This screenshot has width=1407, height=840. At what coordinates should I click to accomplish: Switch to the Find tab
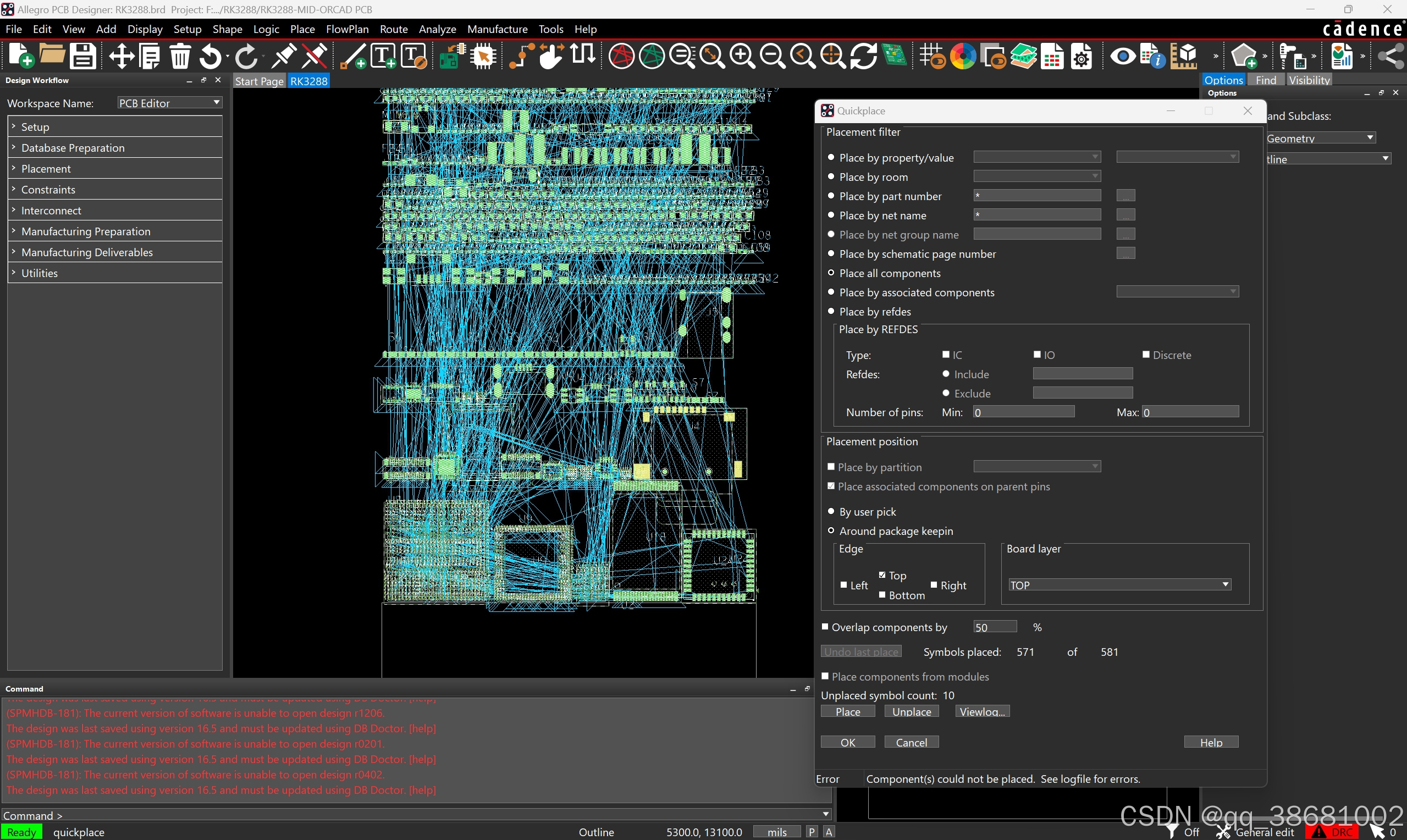point(1266,80)
